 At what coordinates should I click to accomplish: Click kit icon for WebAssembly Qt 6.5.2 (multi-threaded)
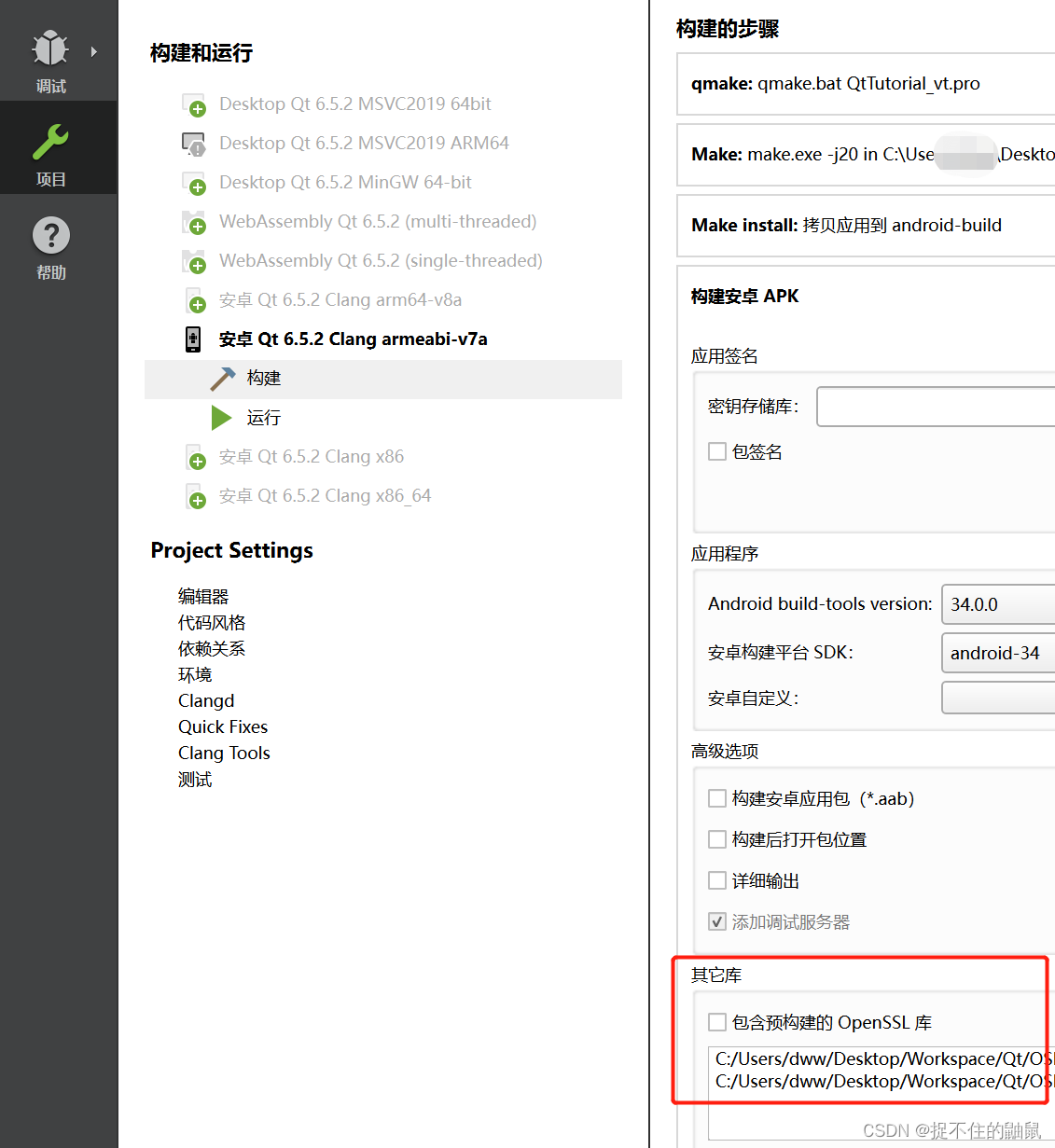pos(193,222)
